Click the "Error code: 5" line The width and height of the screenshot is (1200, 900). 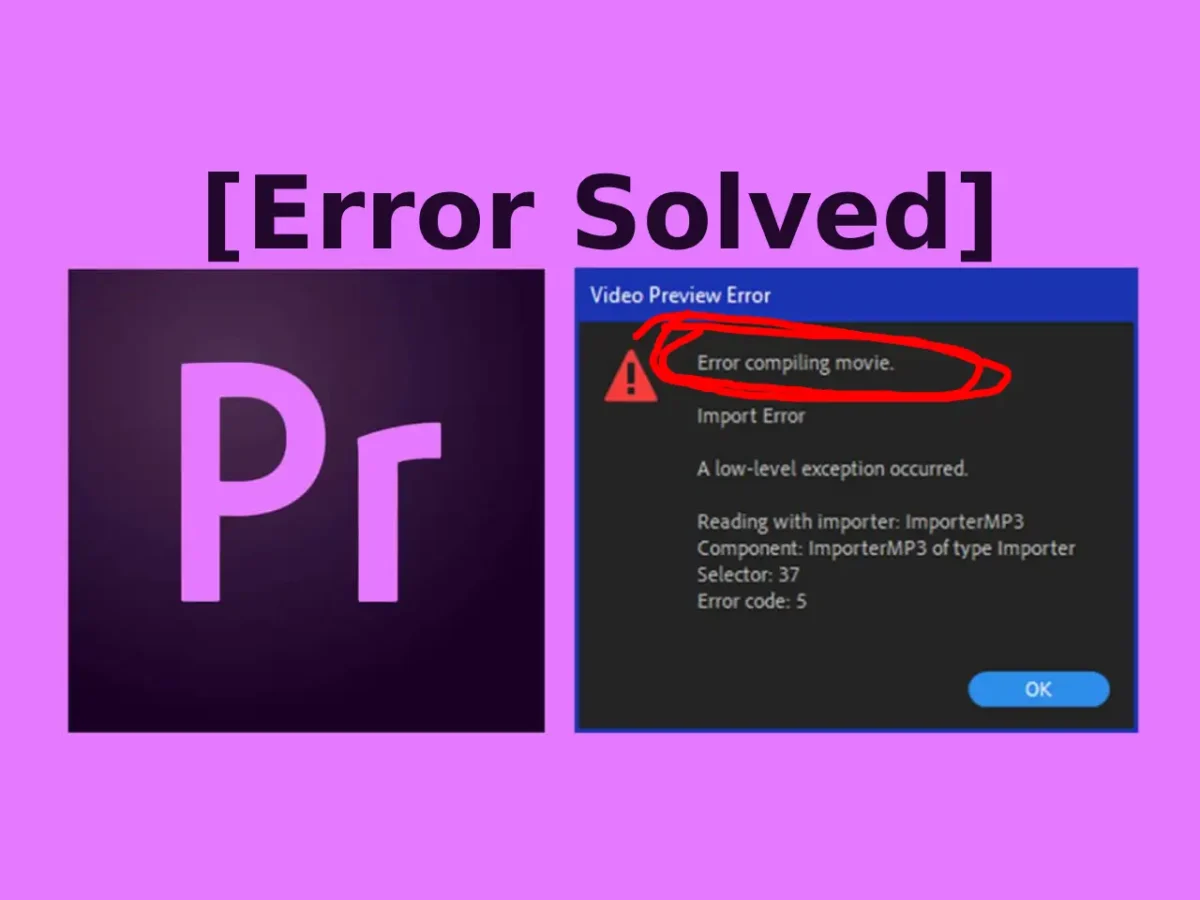[x=752, y=601]
